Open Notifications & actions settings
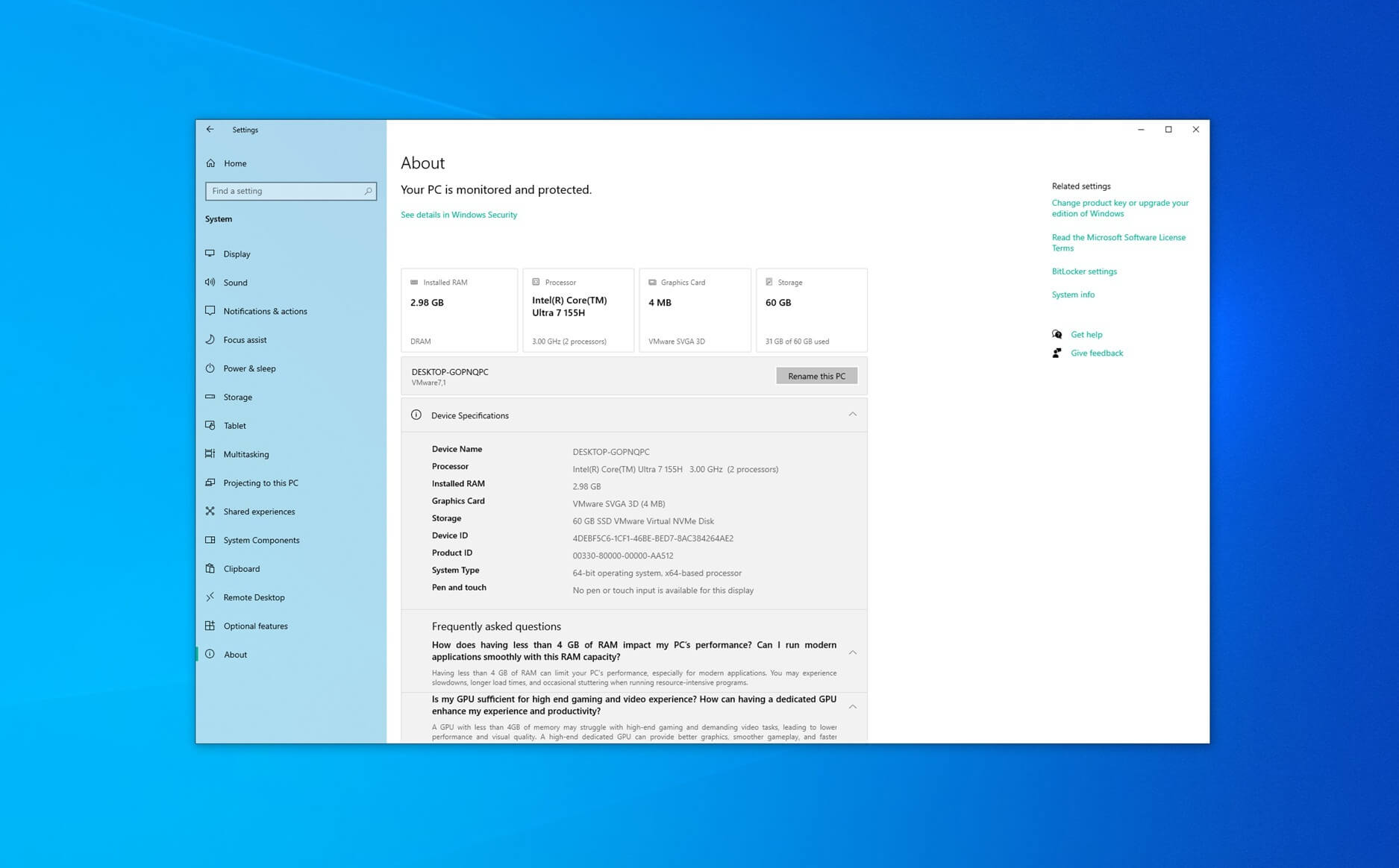Screen dimensions: 1399x868 tap(211, 311)
